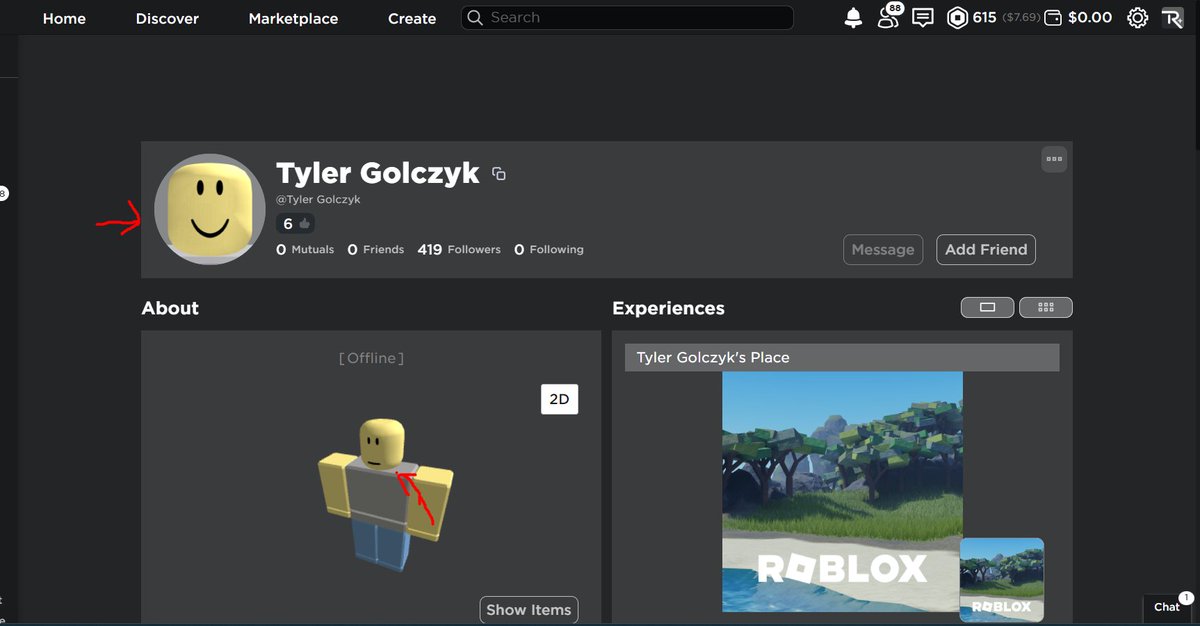Select small Roblox experience thumbnail
The image size is (1200, 626).
[x=1002, y=580]
